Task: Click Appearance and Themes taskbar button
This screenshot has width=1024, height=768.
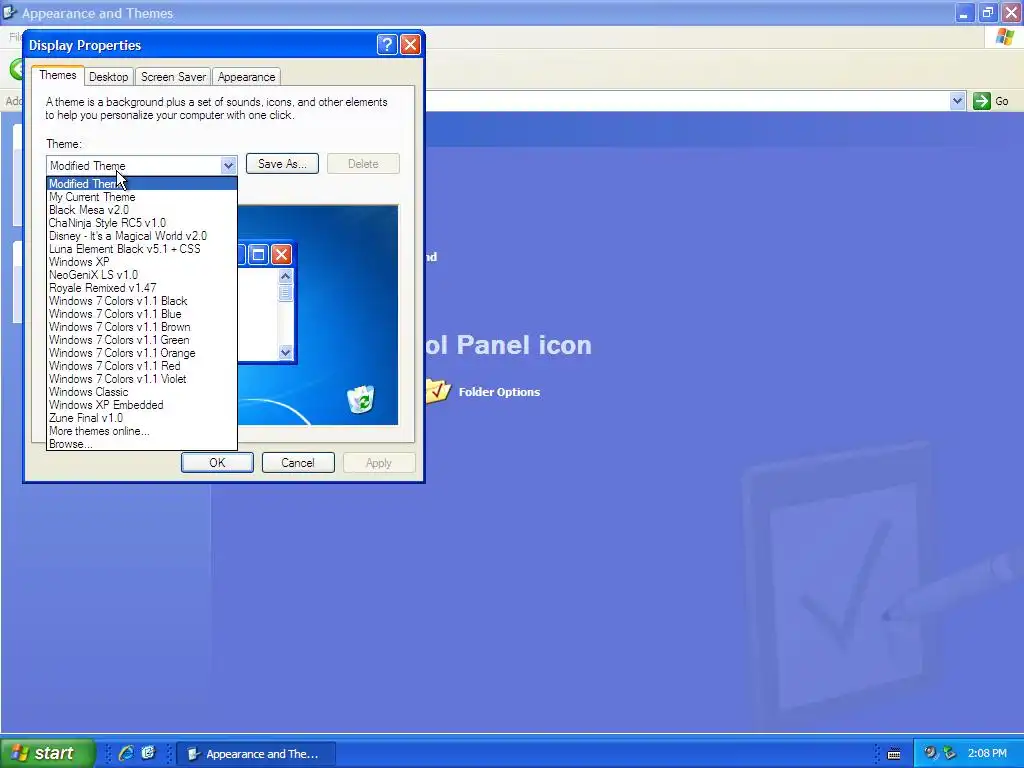Action: (257, 754)
